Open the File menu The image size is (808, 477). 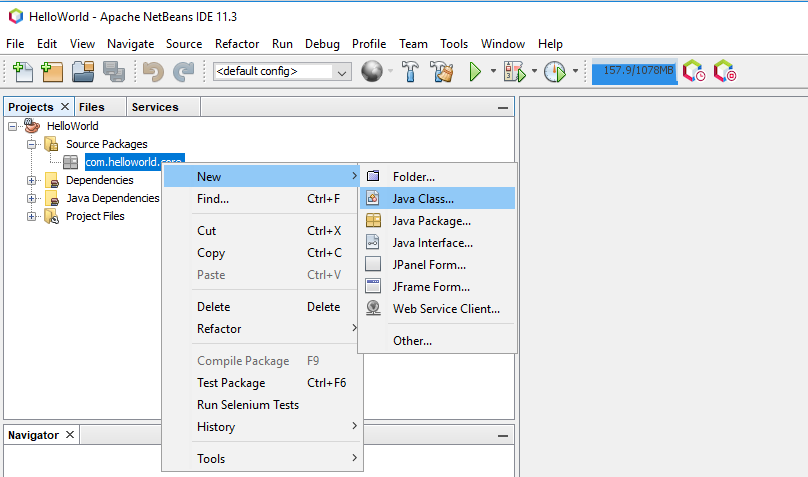point(15,44)
